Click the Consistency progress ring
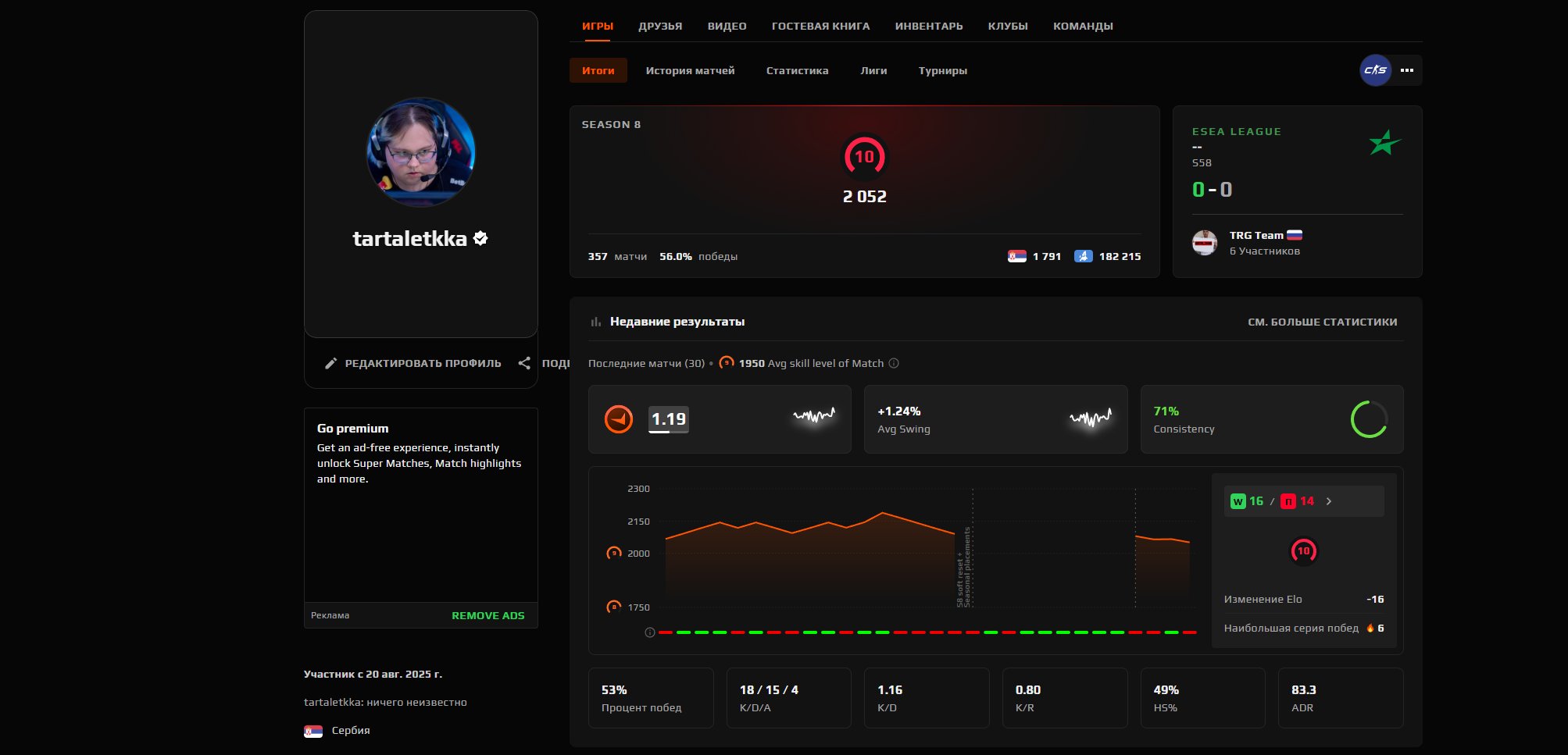Screen dimensions: 1568x755 (x=1370, y=419)
